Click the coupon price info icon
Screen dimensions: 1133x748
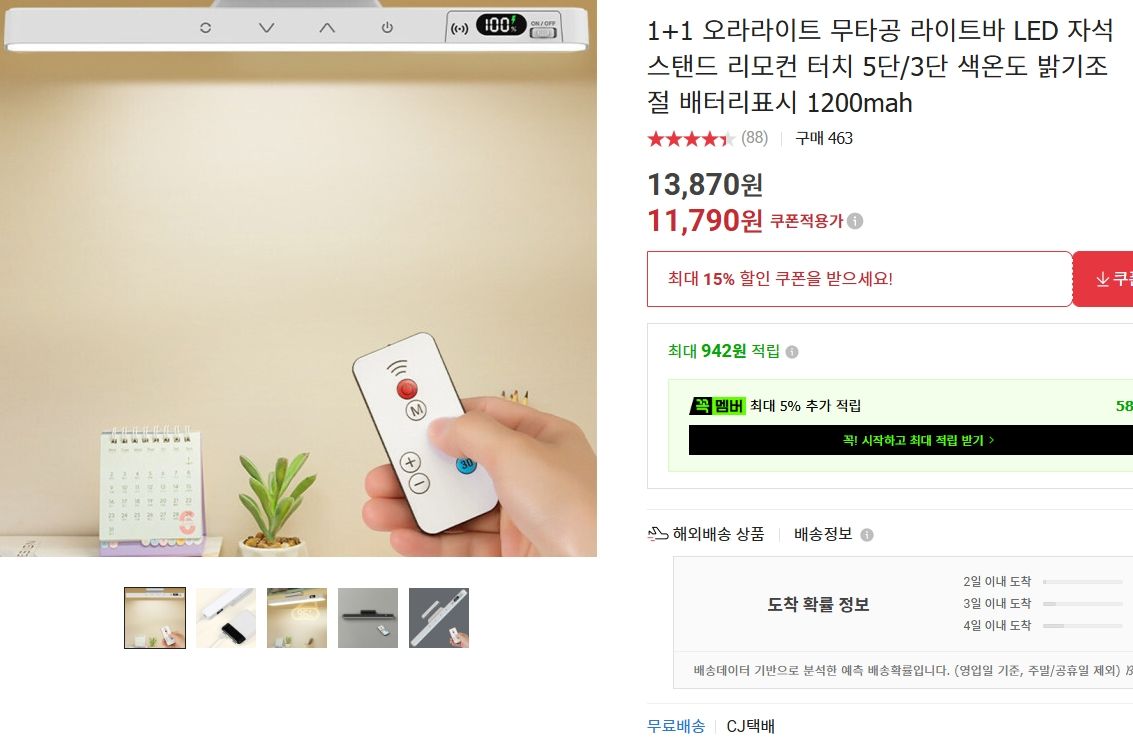click(x=855, y=221)
